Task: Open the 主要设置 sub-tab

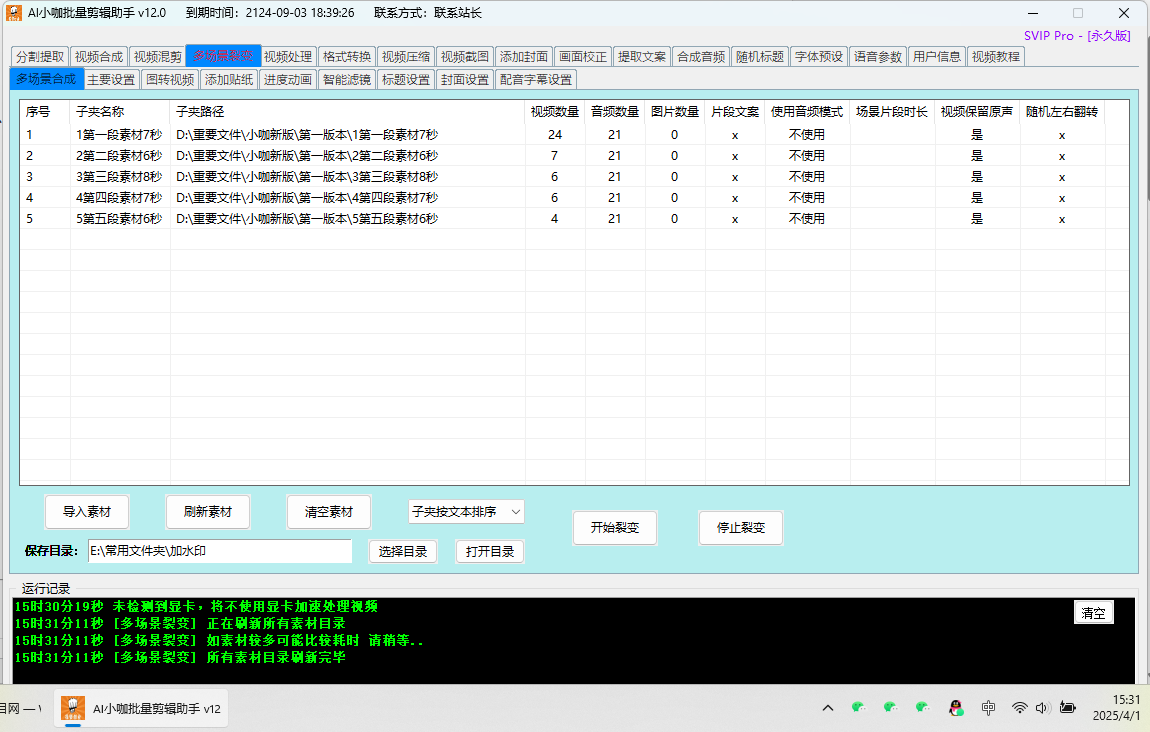Action: (x=111, y=80)
